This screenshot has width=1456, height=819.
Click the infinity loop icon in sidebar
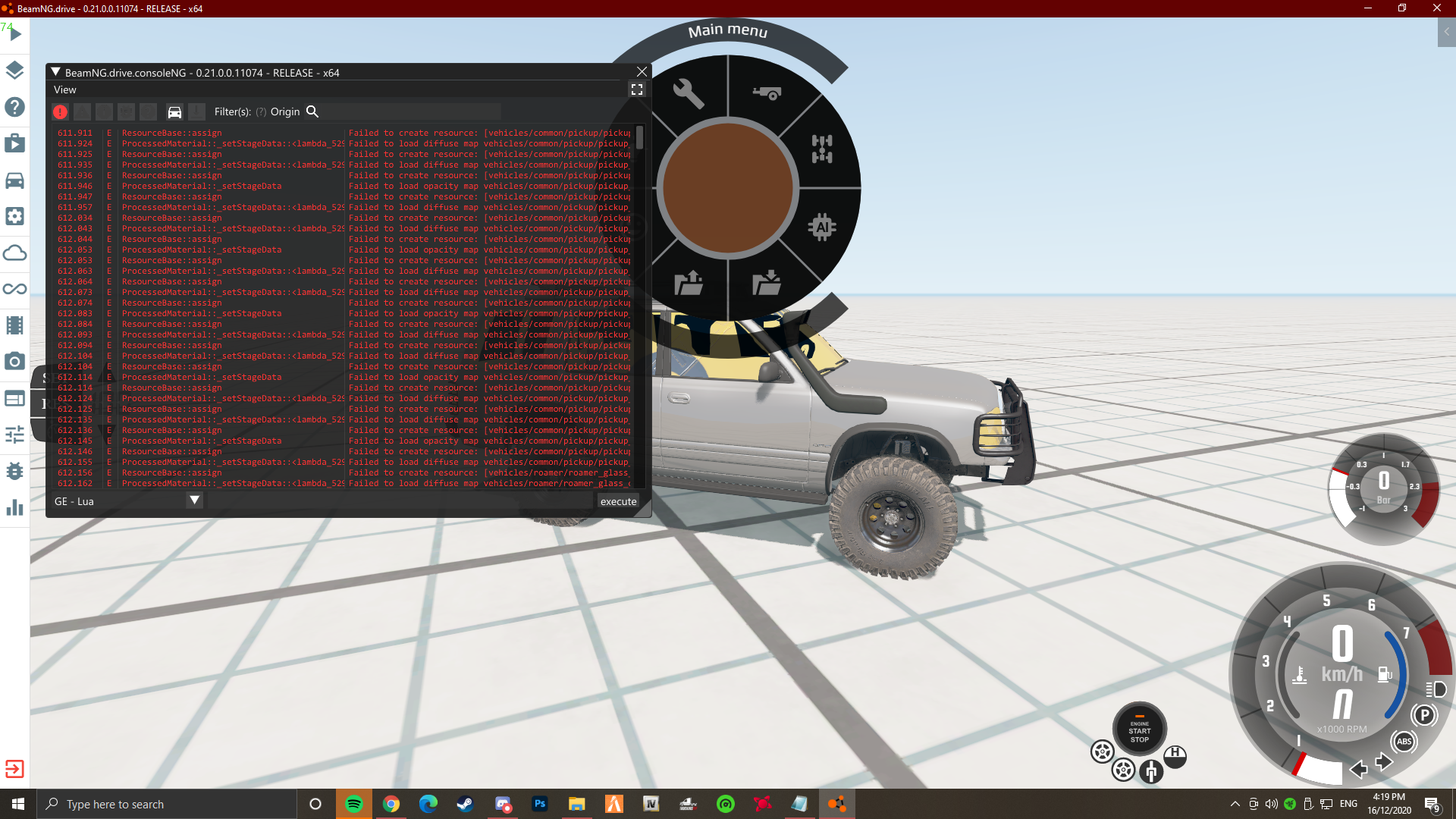pos(15,289)
